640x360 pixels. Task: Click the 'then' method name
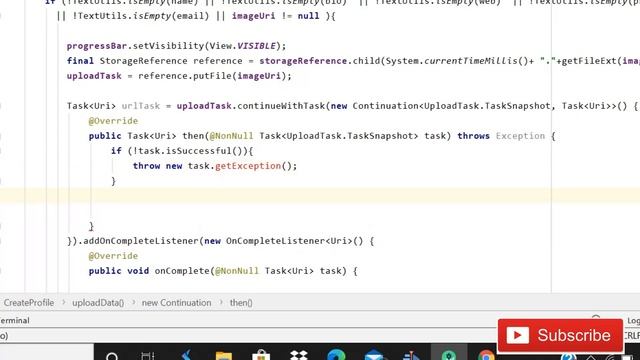tap(193, 136)
